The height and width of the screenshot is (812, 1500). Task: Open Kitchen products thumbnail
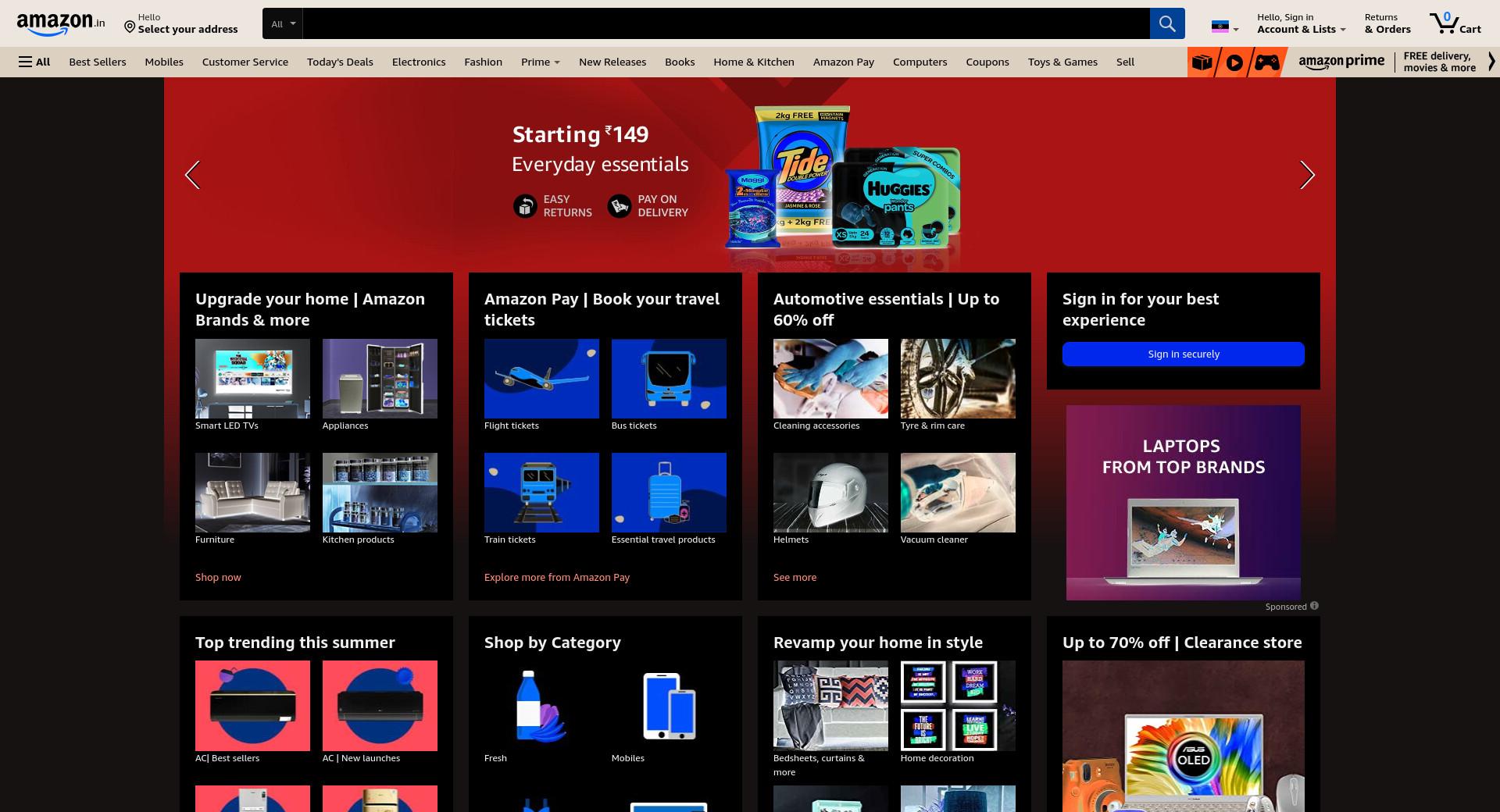[x=380, y=493]
